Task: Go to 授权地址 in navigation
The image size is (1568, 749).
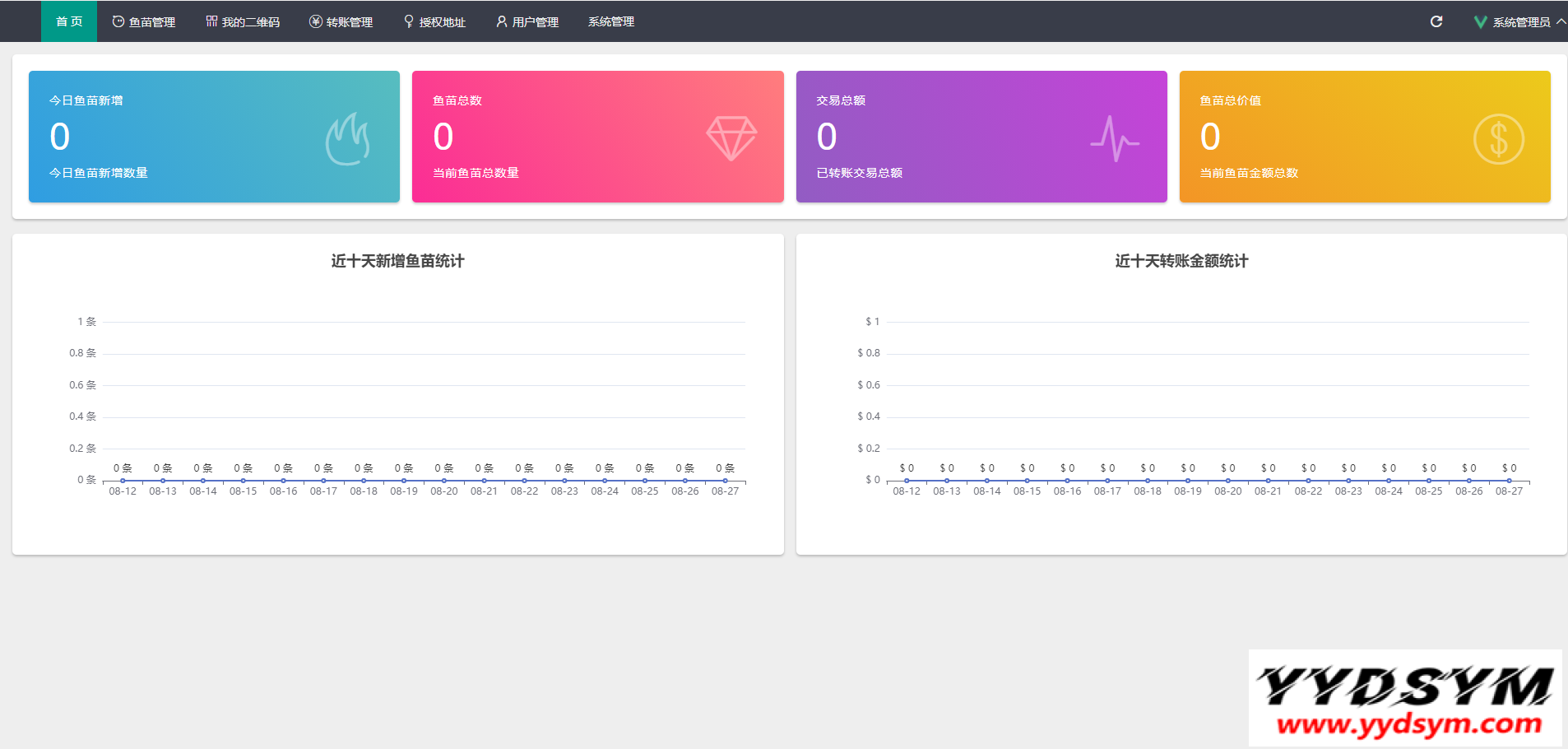Action: pyautogui.click(x=435, y=21)
